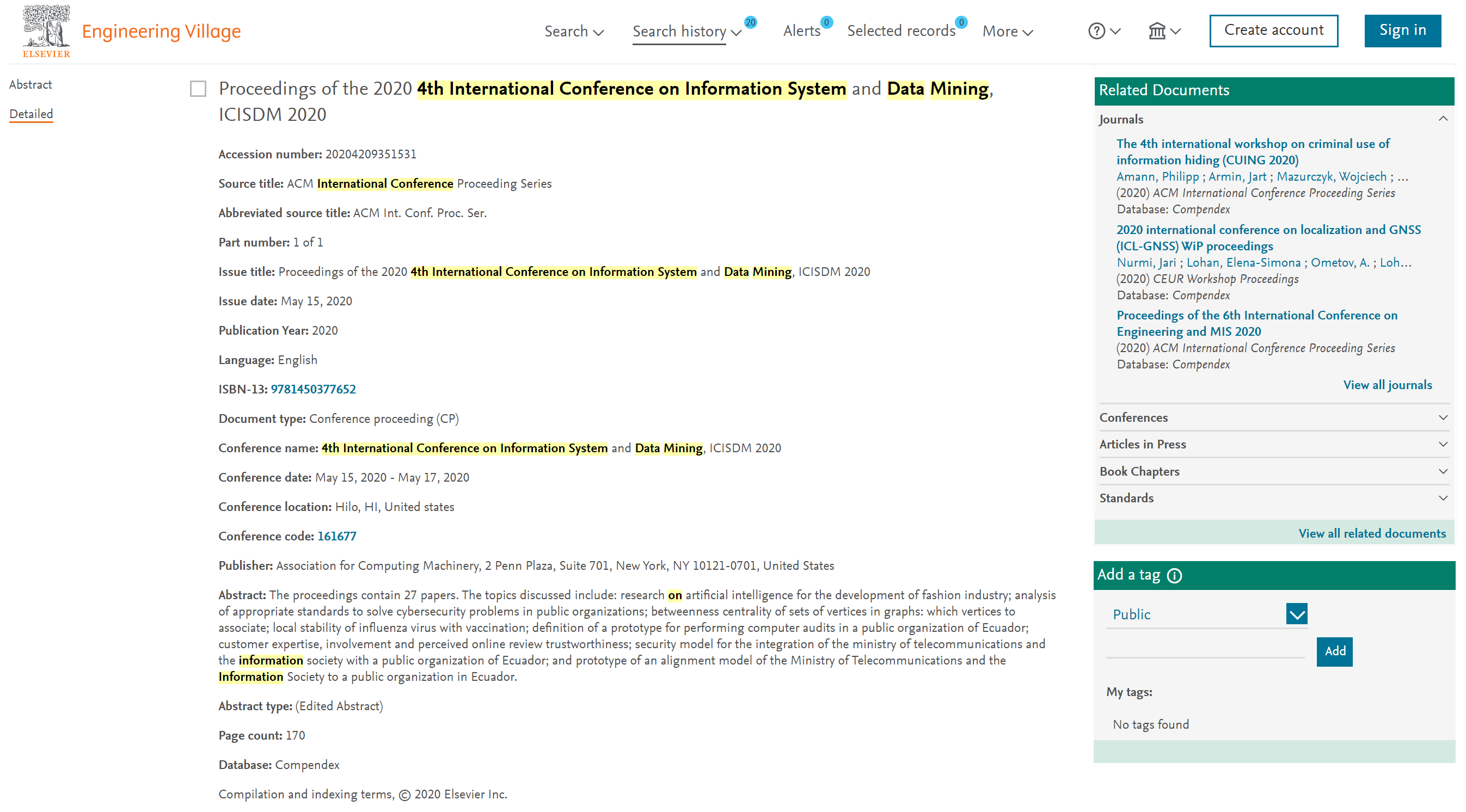
Task: Click the Add tag button
Action: click(1335, 651)
